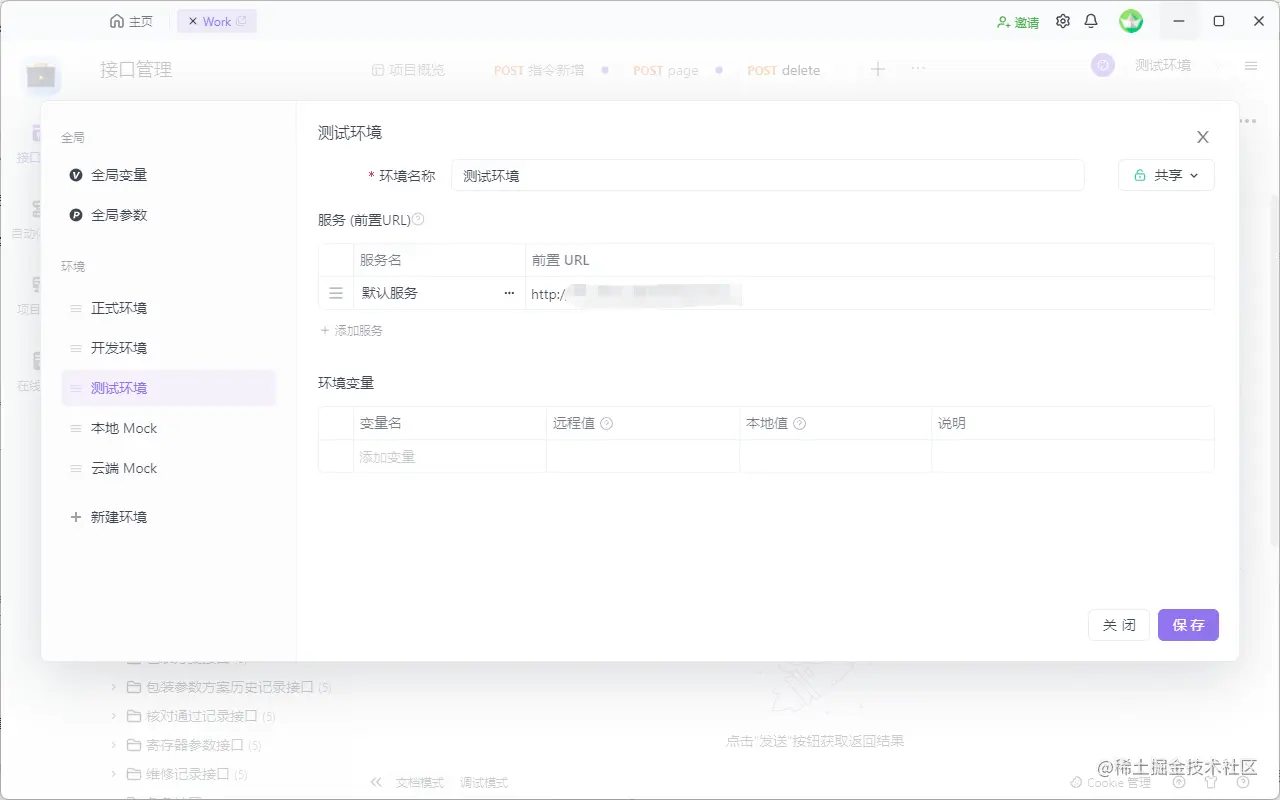
Task: Expand the 核对通过记录接口 folder
Action: click(x=114, y=716)
